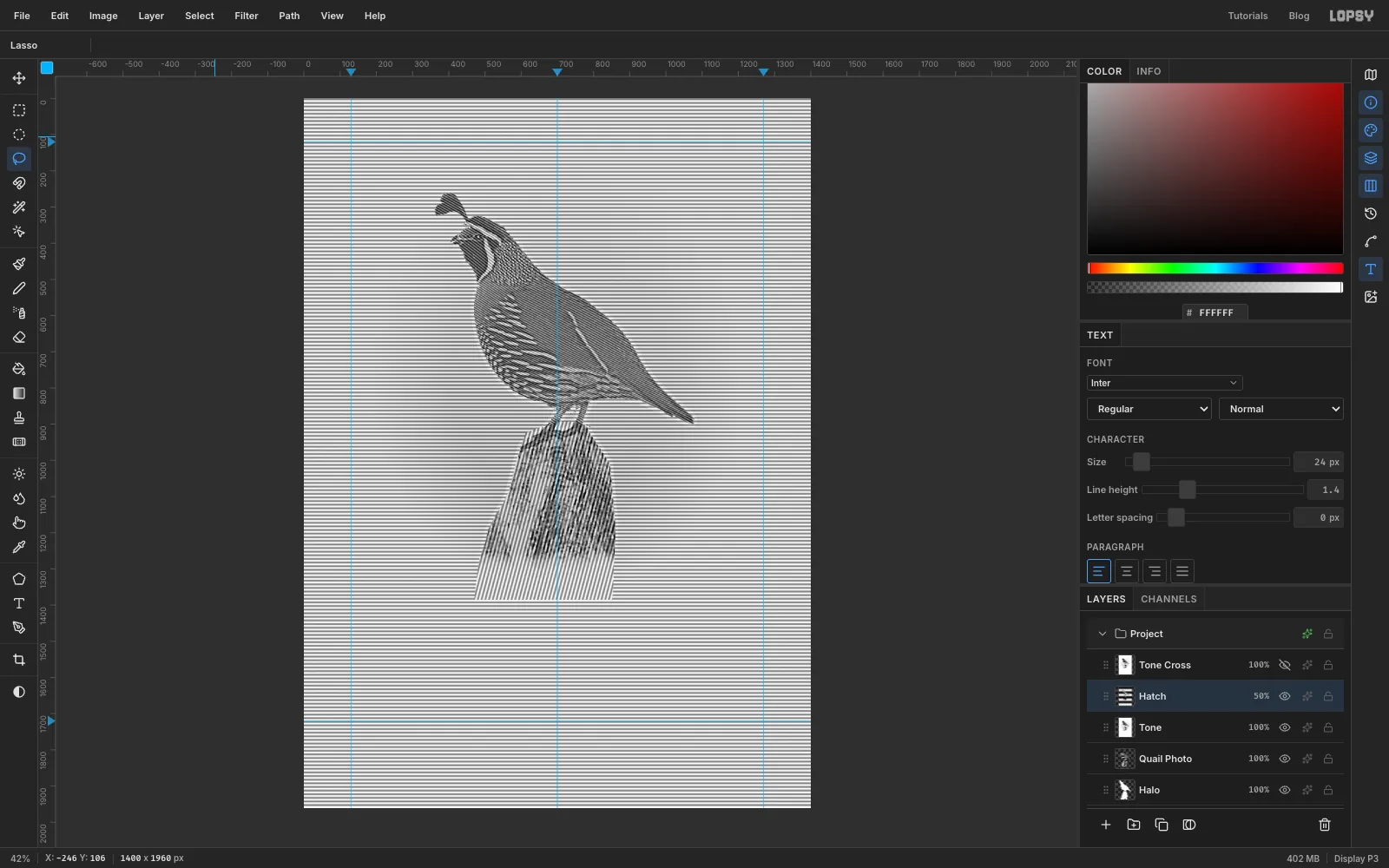Screen dimensions: 1389x868
Task: Delete layer with trash icon
Action: pyautogui.click(x=1325, y=825)
